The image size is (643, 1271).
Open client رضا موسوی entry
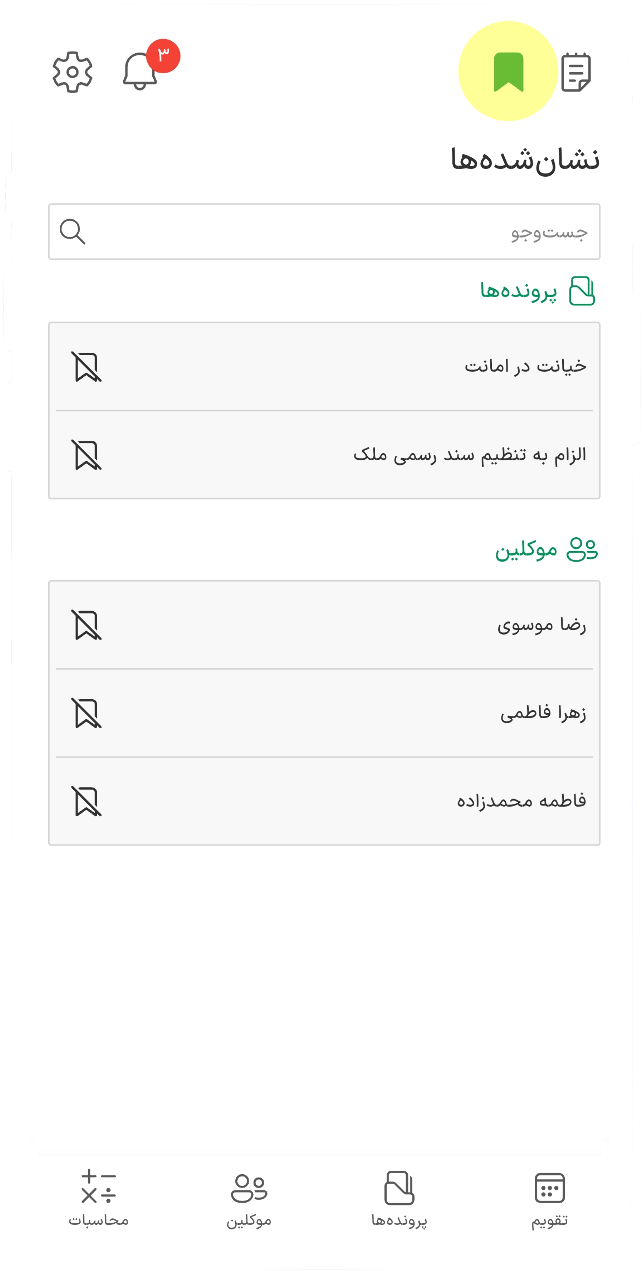point(324,625)
